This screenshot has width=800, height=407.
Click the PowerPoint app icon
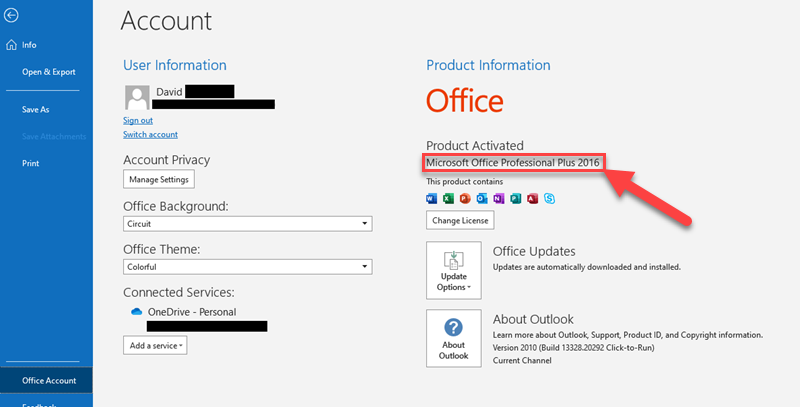[465, 199]
